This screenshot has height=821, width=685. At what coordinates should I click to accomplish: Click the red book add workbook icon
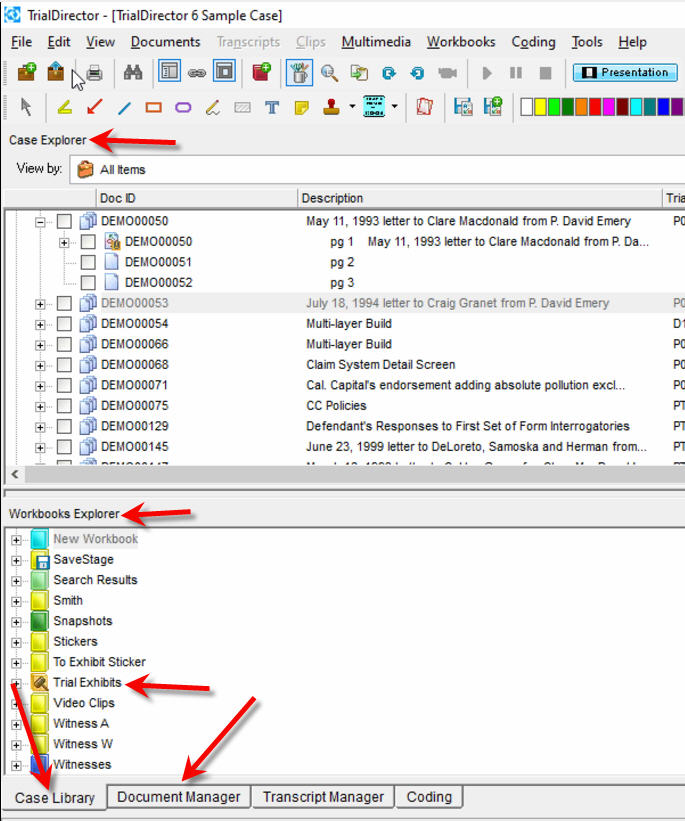pos(261,72)
